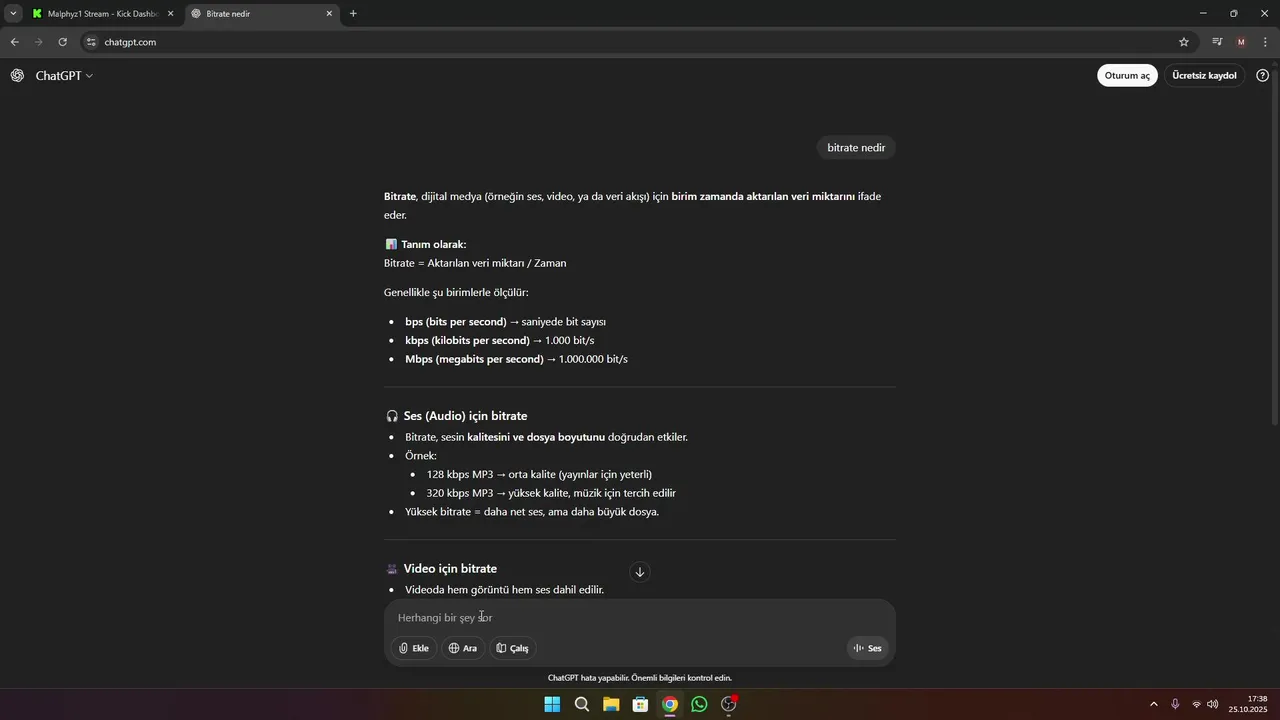Viewport: 1280px width, 720px height.
Task: Bookmark this page with star icon
Action: click(1184, 42)
